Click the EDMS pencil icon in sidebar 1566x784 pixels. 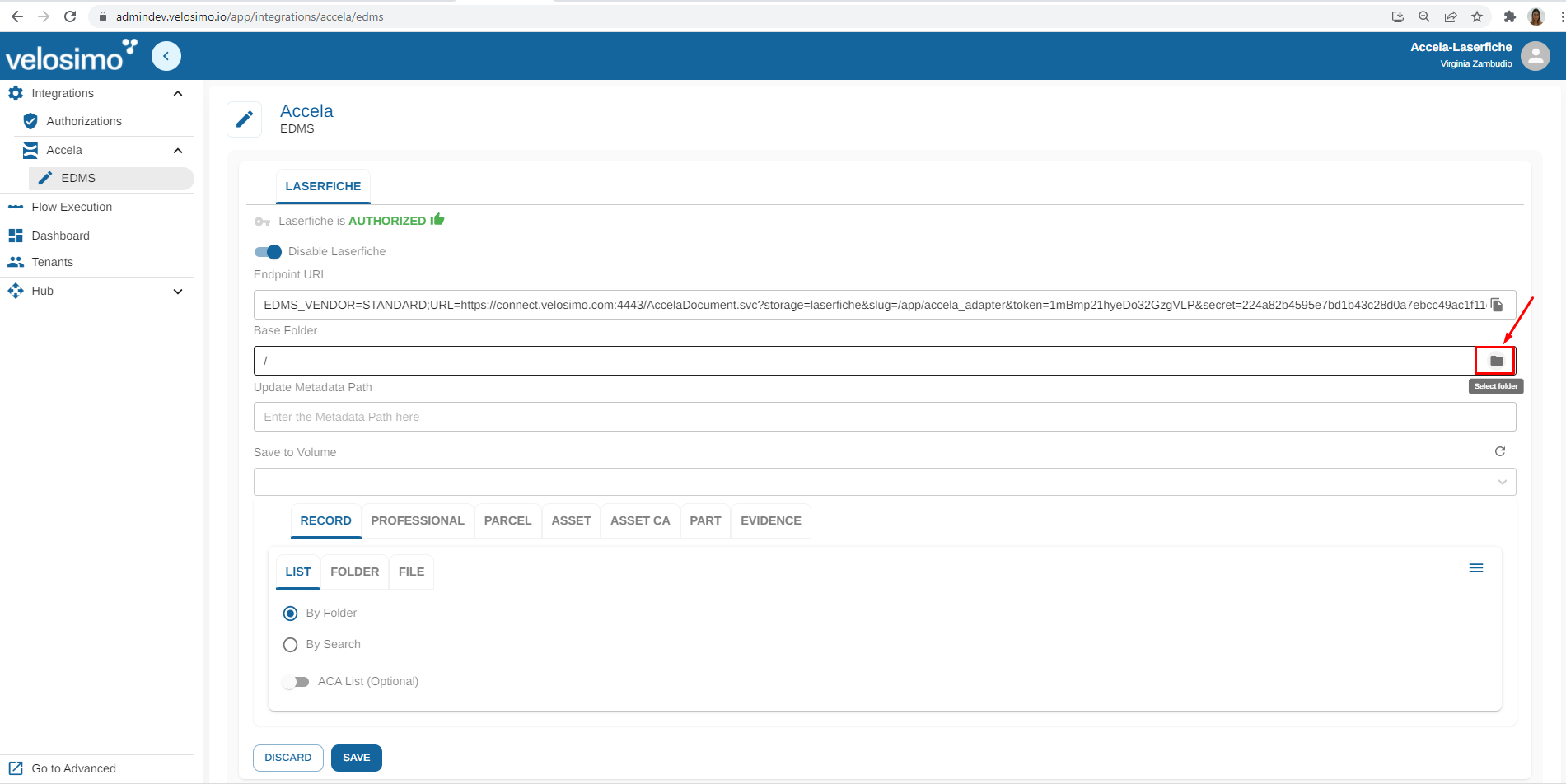tap(45, 178)
